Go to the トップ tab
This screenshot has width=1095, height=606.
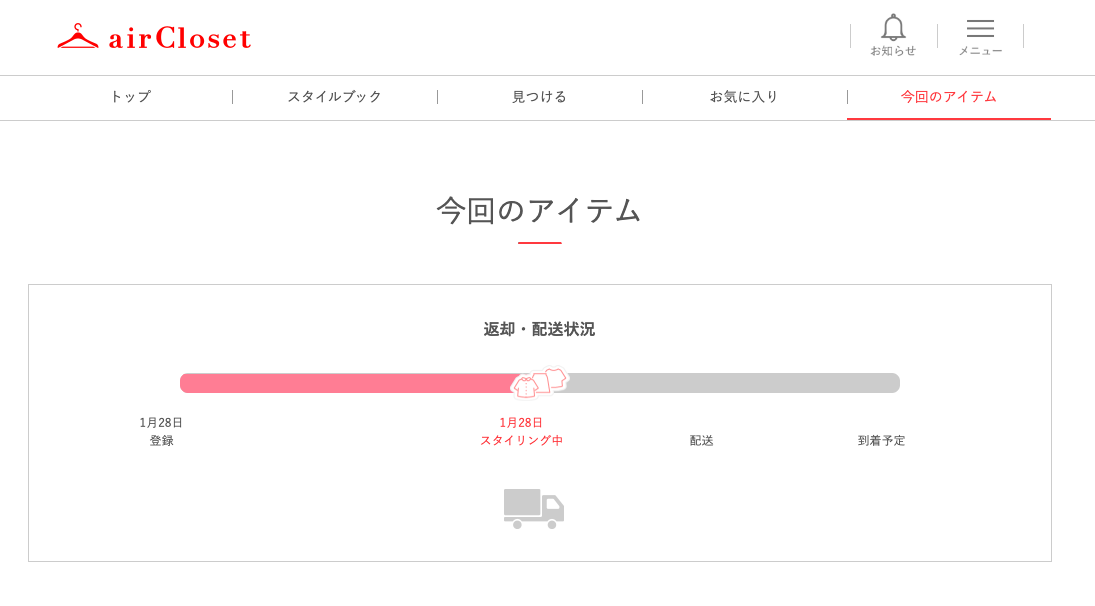130,97
